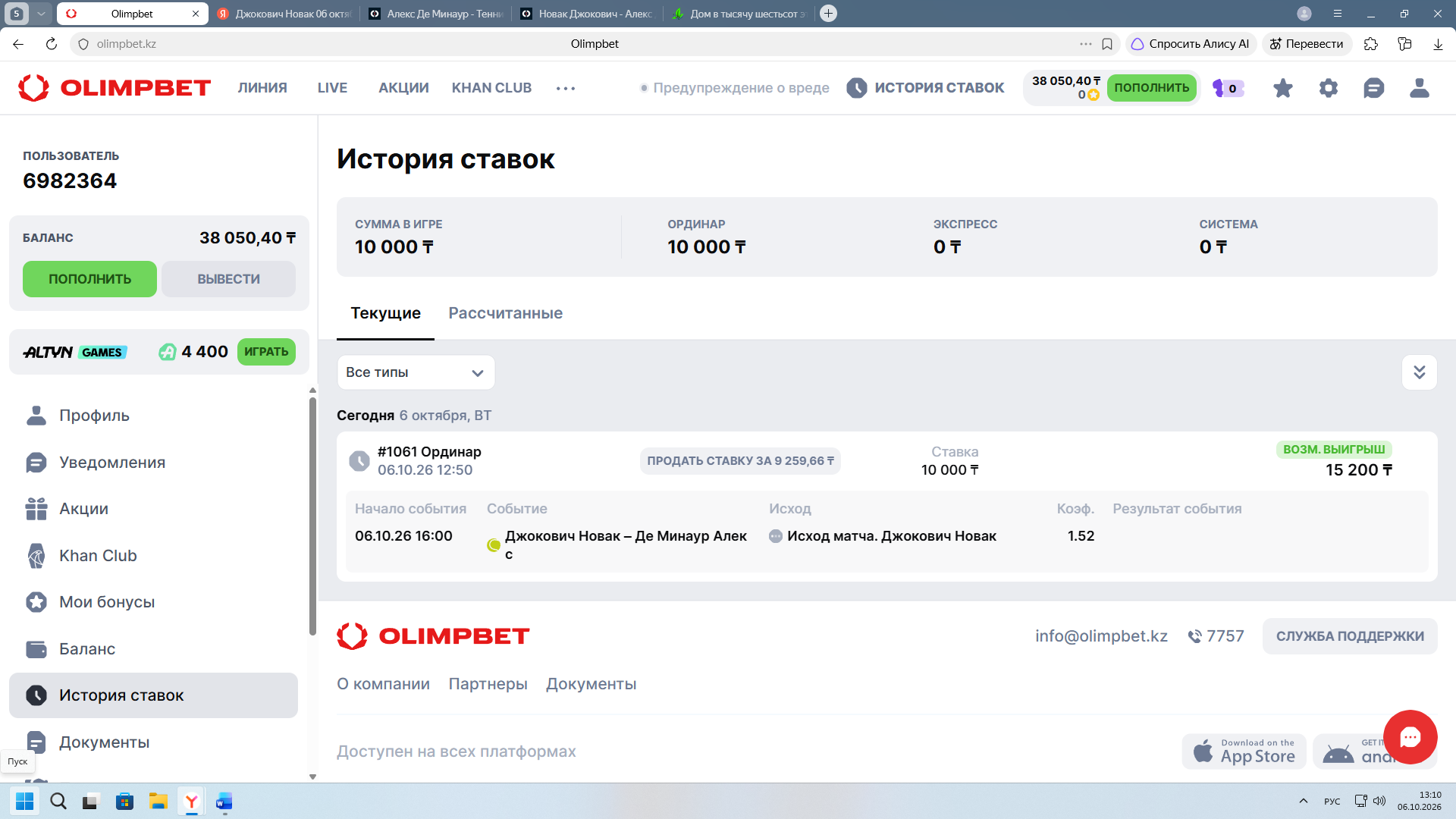Expand all bets with double chevron button
The width and height of the screenshot is (1456, 819).
pos(1419,372)
